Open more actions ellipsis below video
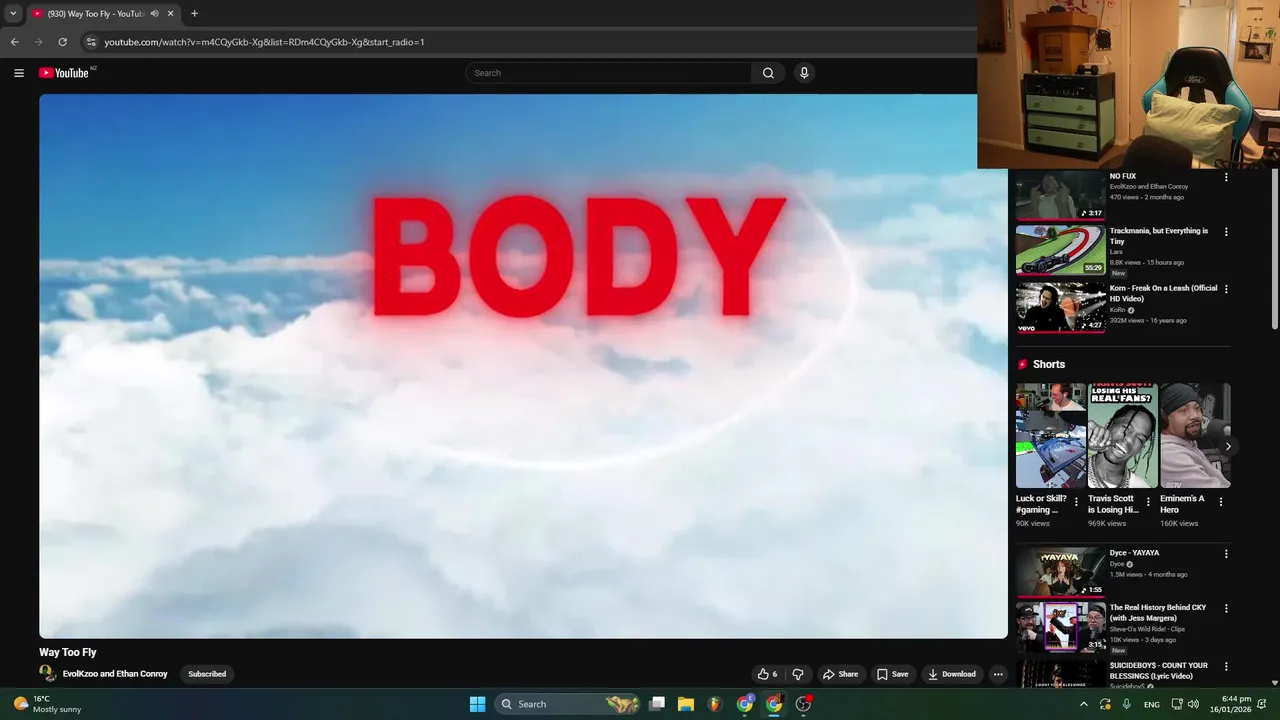Screen dimensions: 1280x720 click(x=998, y=674)
